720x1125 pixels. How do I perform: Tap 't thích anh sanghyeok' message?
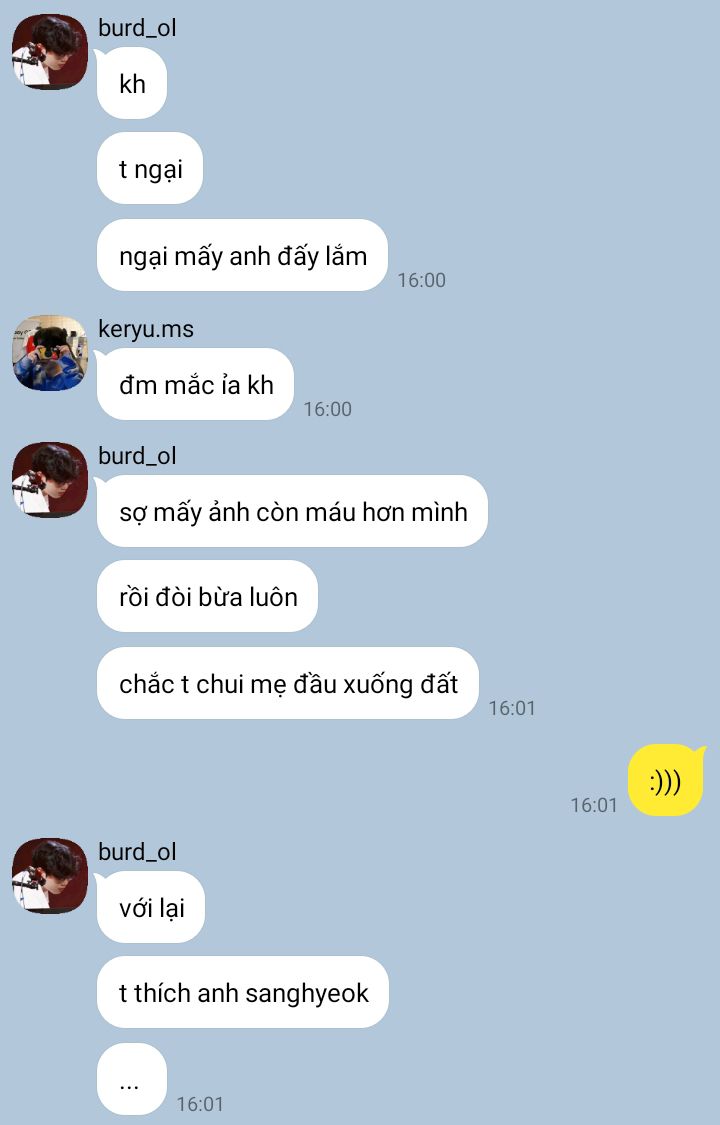[242, 992]
